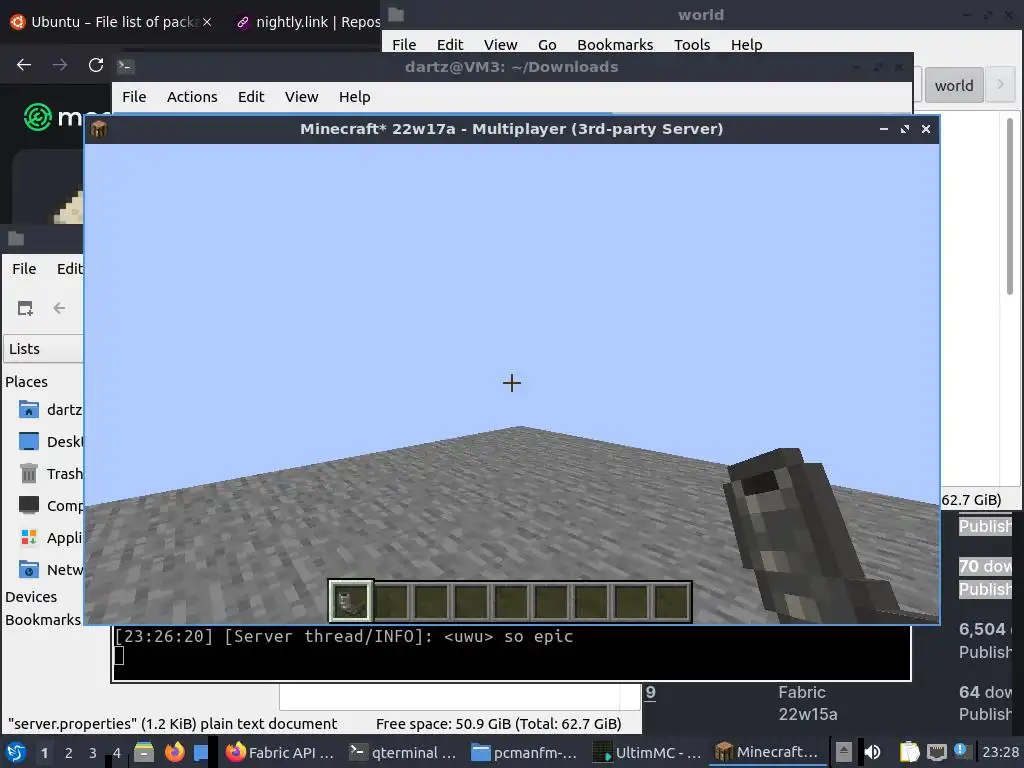1024x768 pixels.
Task: Open Edit menu in qterminal window
Action: click(251, 97)
